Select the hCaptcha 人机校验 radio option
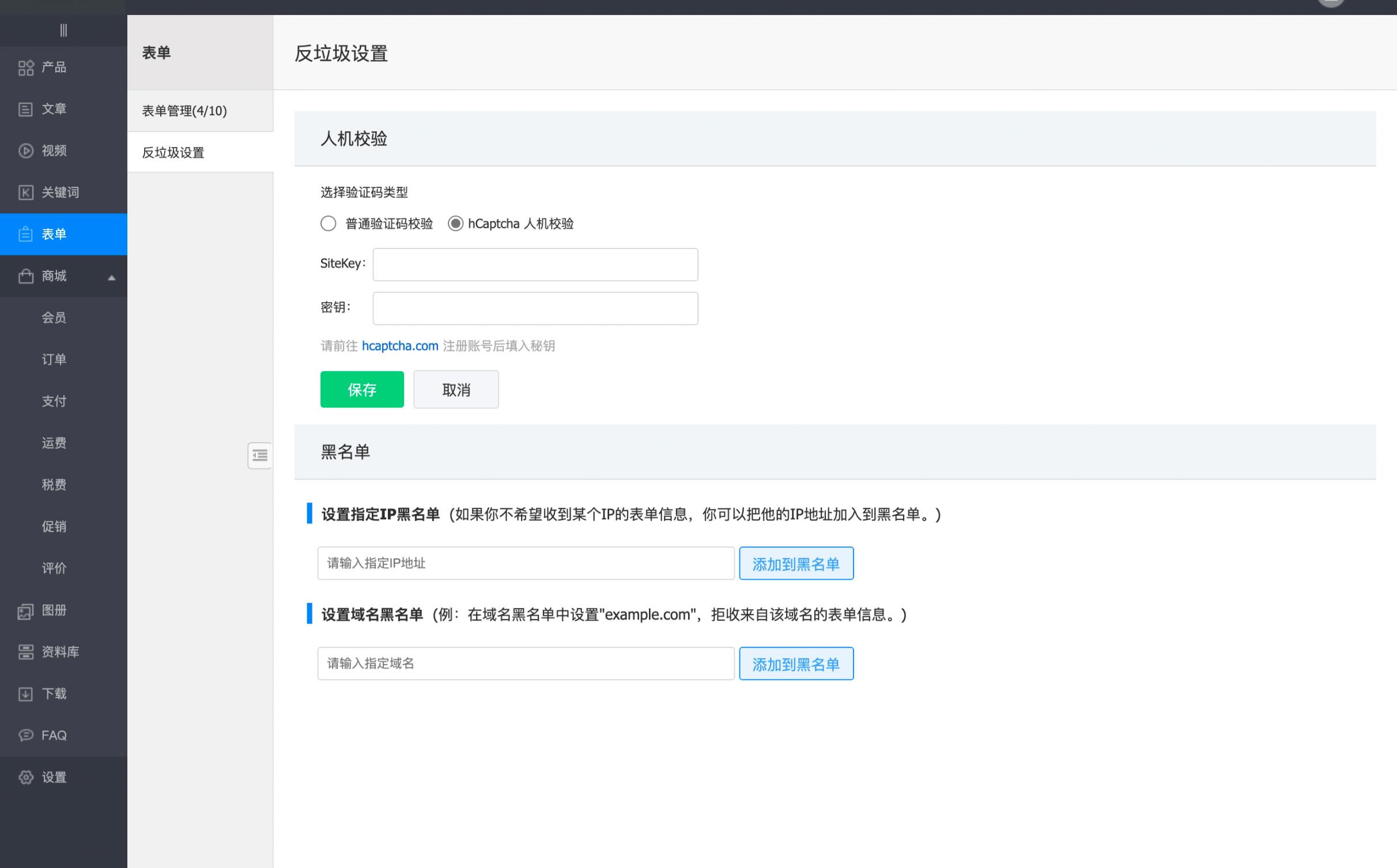 455,224
